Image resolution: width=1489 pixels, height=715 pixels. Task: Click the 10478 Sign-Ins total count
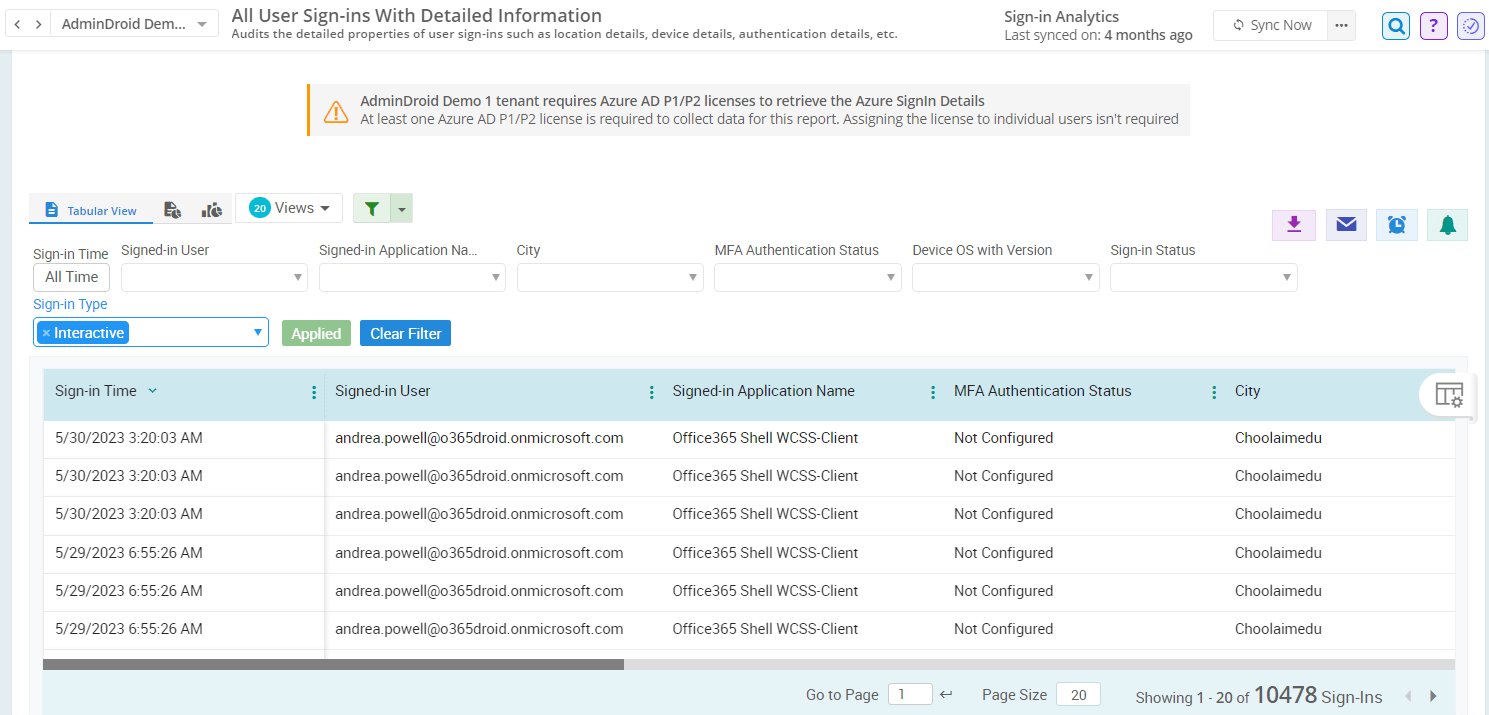coord(1318,695)
